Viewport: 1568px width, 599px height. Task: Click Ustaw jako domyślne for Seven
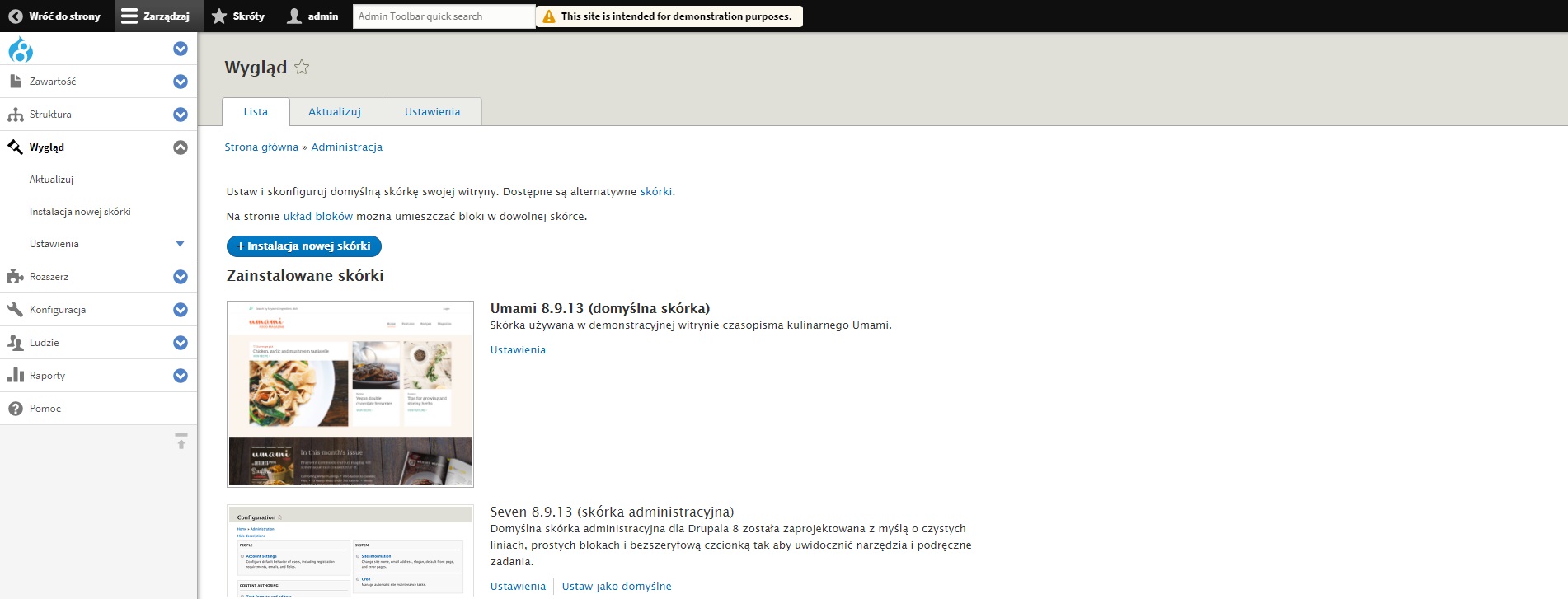(x=617, y=587)
